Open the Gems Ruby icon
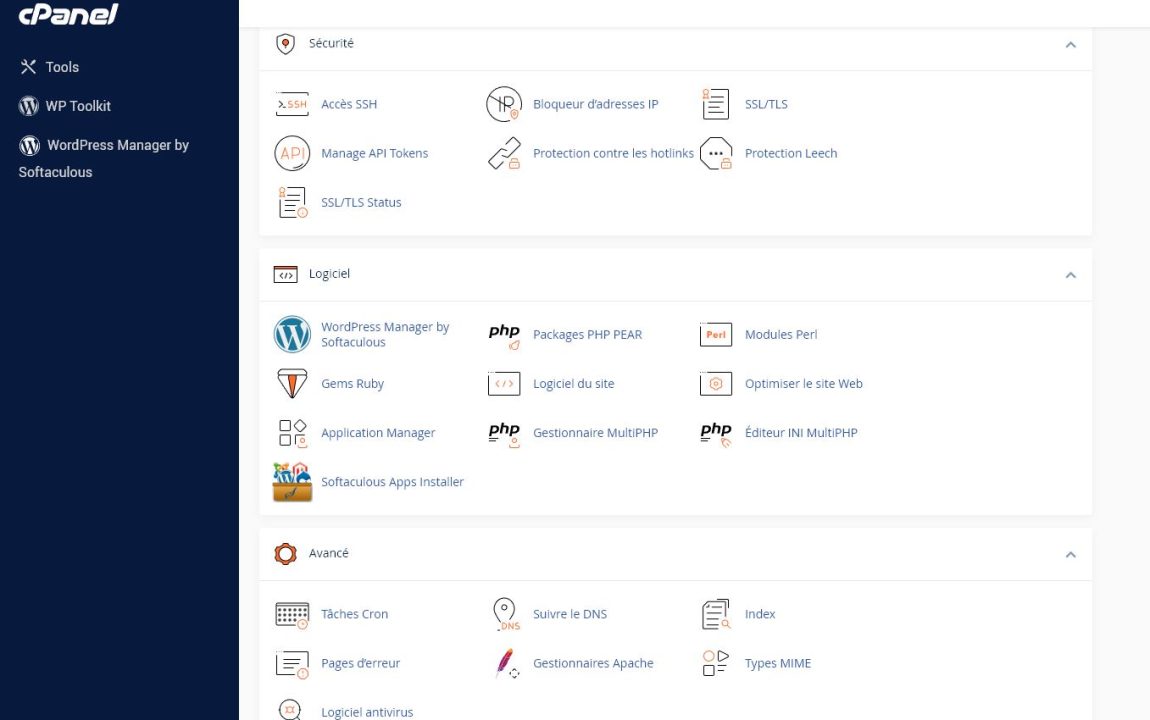 coord(292,383)
